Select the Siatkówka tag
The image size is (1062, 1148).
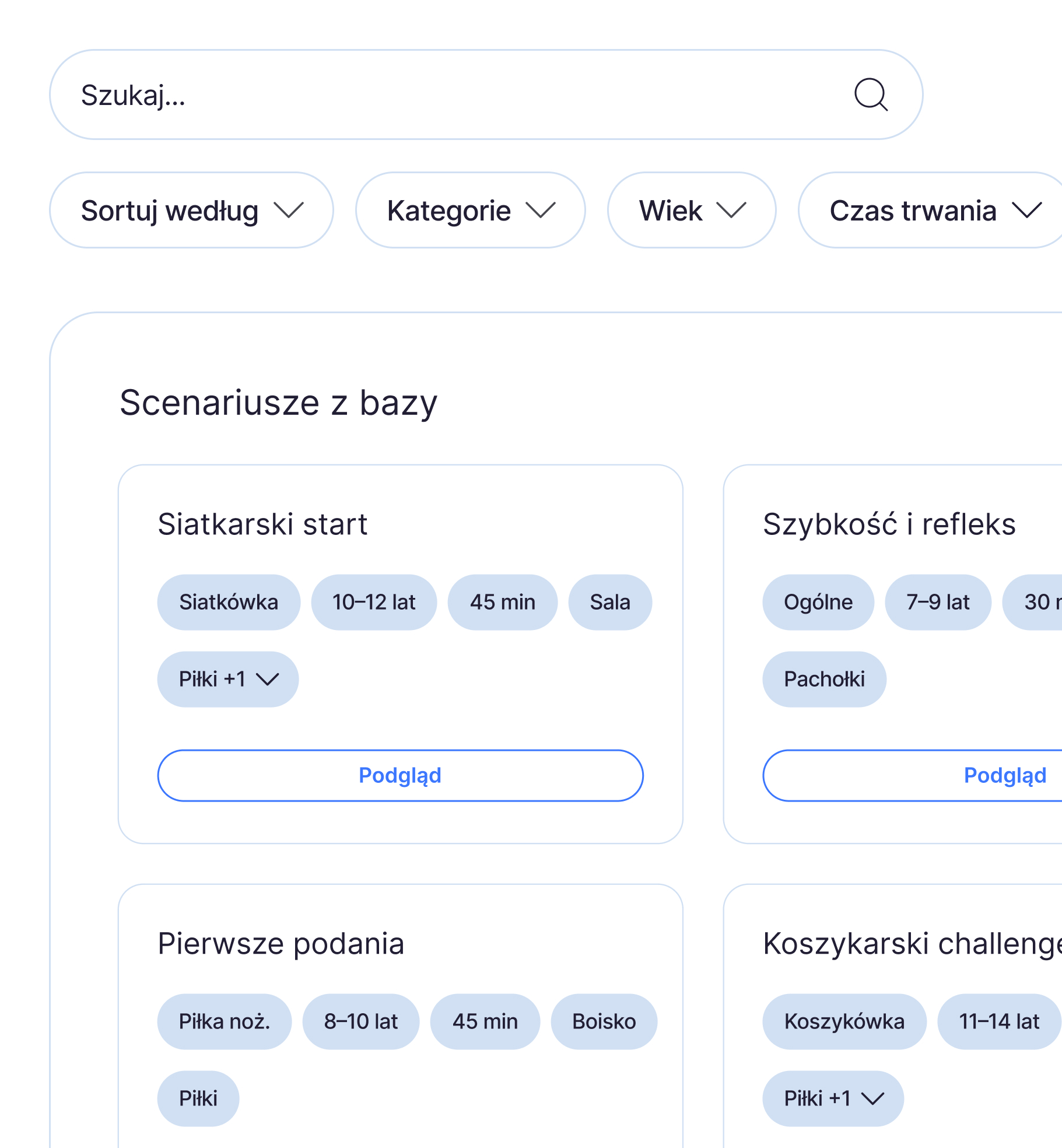coord(229,602)
